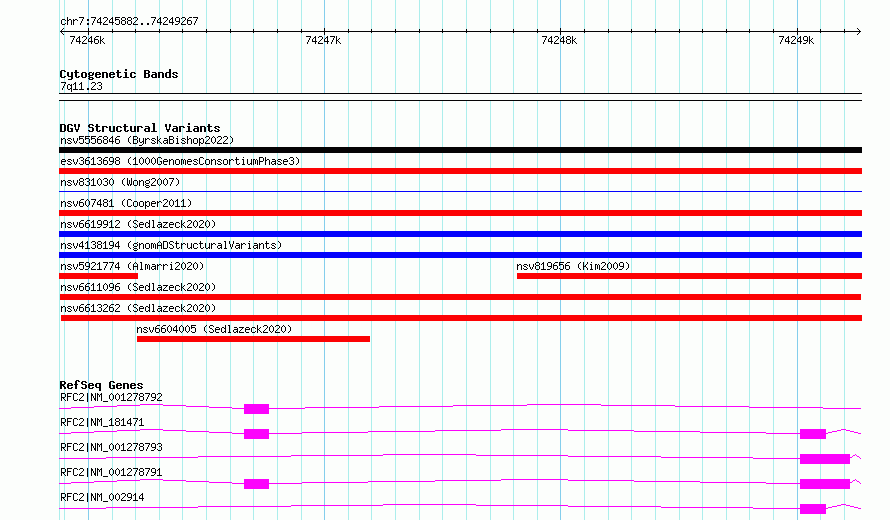Open variant label nsv5556846 (ByrskaBishop2022)
Image resolution: width=890 pixels, height=520 pixels.
(147, 140)
